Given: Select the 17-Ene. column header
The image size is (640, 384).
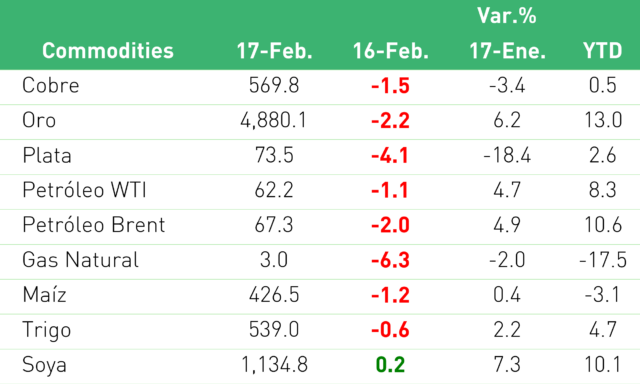Looking at the screenshot, I should (x=507, y=51).
